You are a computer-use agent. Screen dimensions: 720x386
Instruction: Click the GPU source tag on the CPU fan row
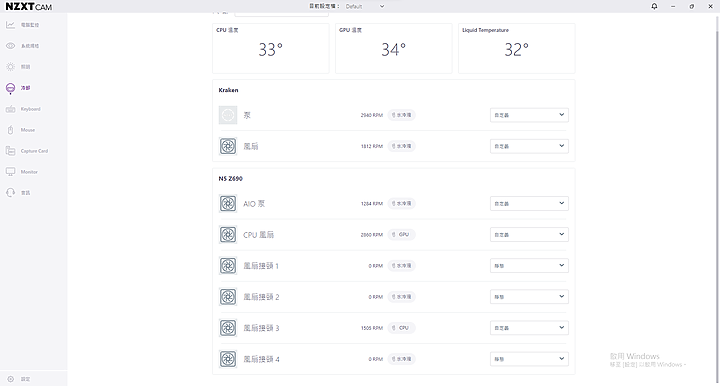click(401, 235)
